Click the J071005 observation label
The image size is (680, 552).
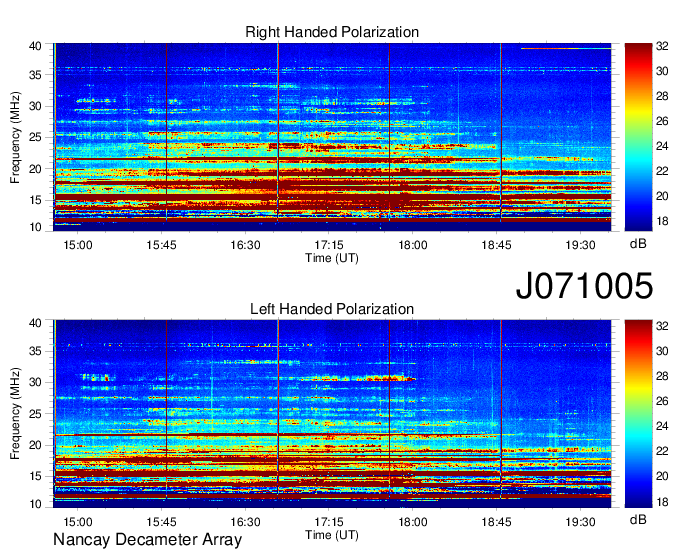point(584,285)
